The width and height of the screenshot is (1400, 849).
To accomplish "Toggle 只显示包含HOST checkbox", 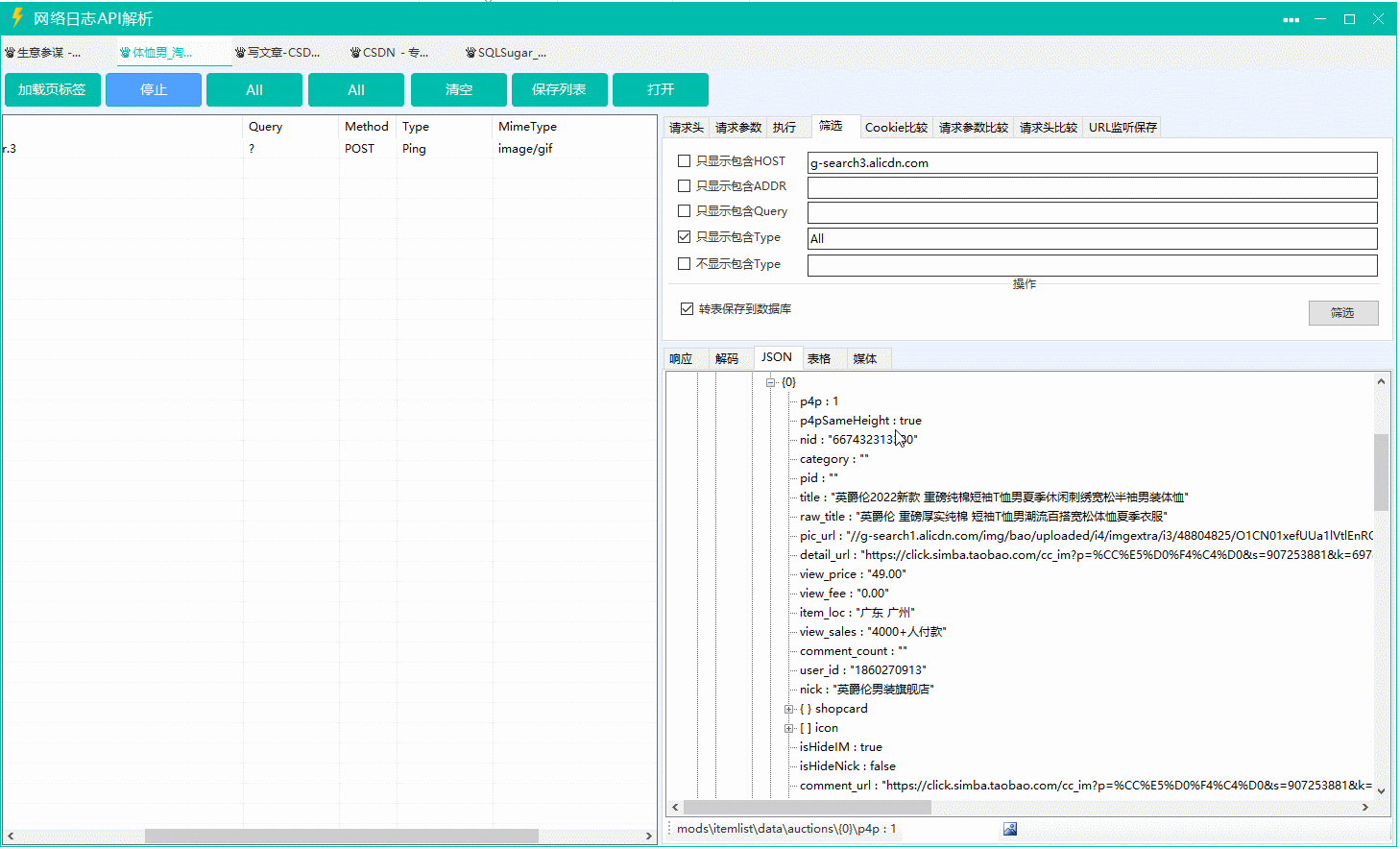I will 685,161.
